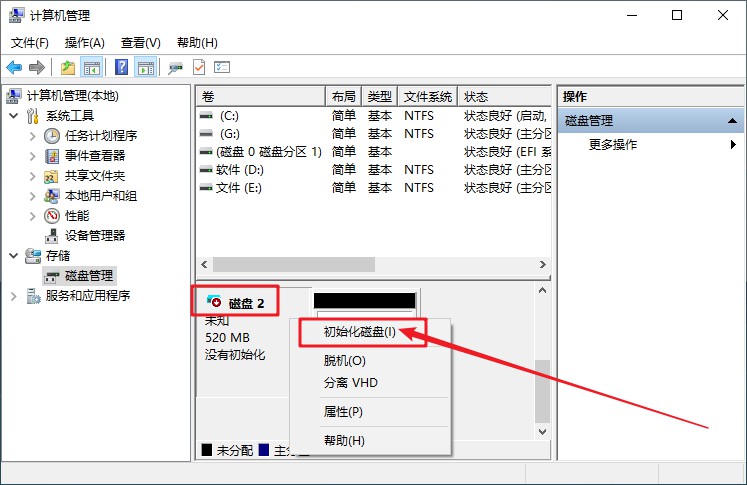747x485 pixels.
Task: Click 更多操作 in the actions pane
Action: 613,145
